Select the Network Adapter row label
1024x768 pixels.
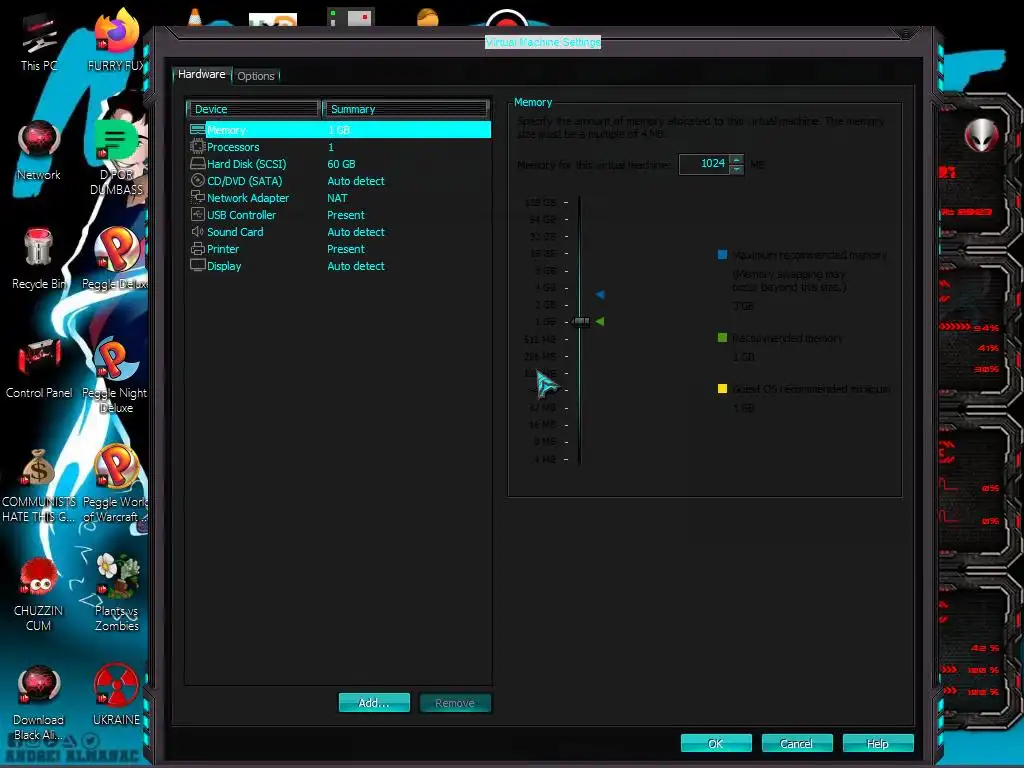pyautogui.click(x=248, y=198)
